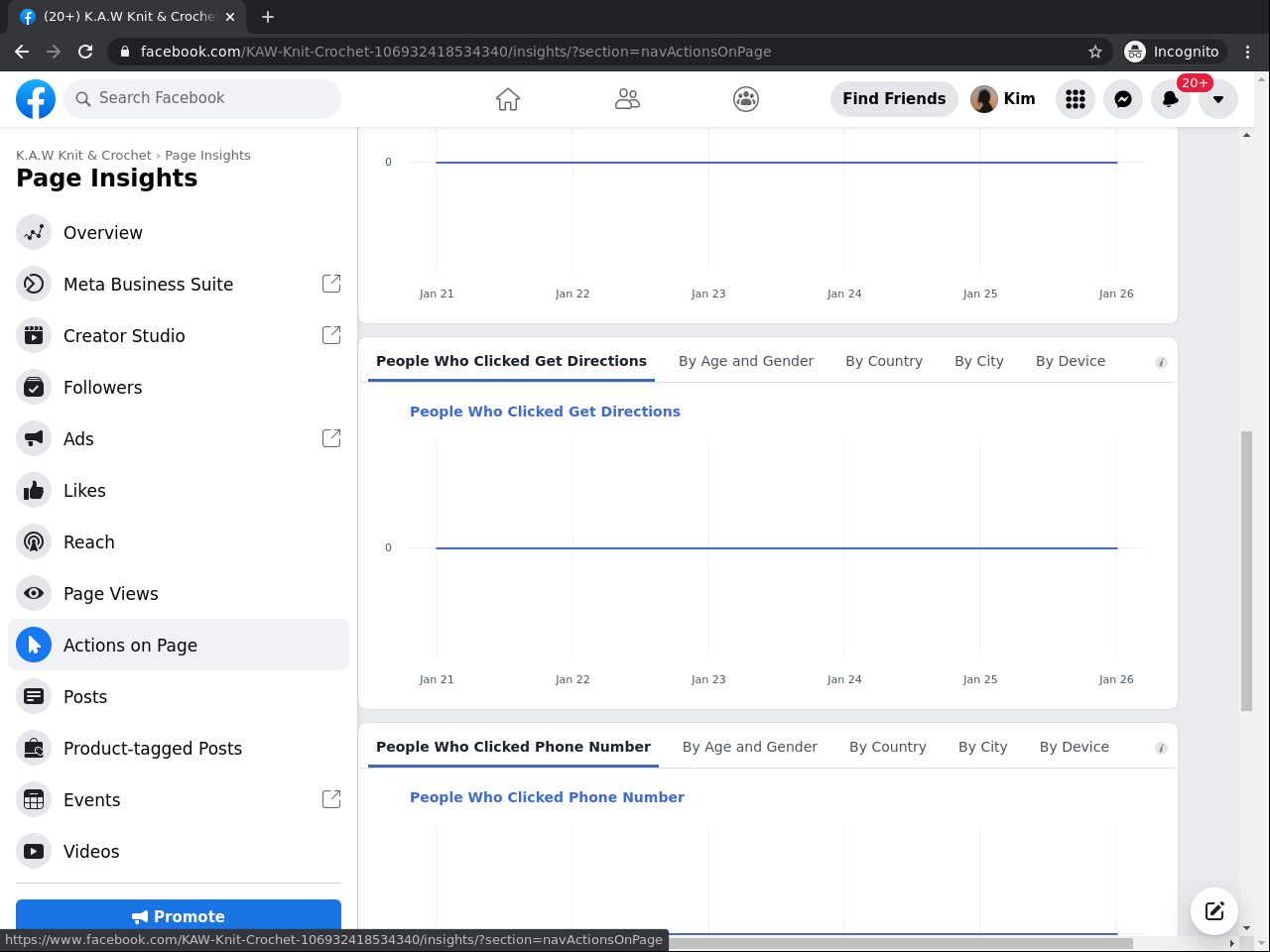The image size is (1270, 952).
Task: Open the Messenger icon
Action: click(1123, 99)
